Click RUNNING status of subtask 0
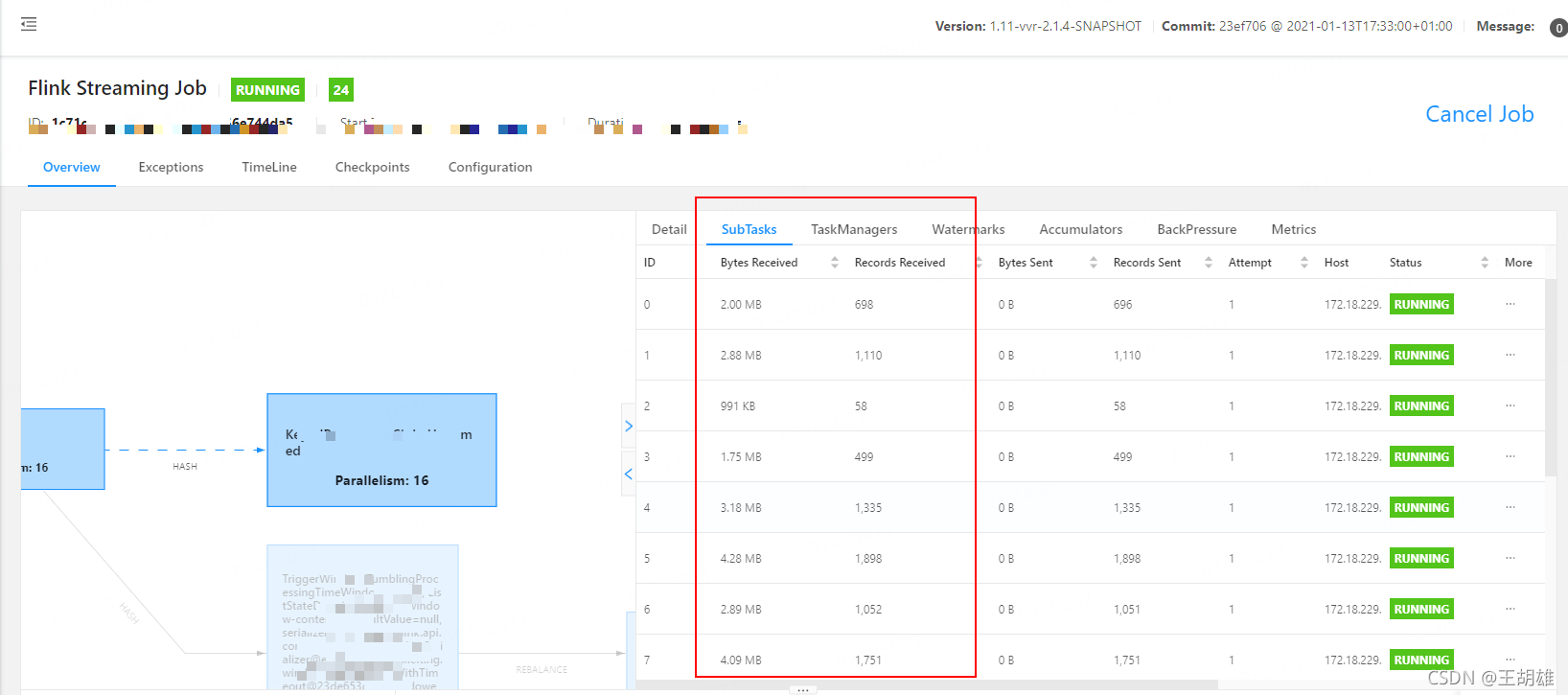The width and height of the screenshot is (1568, 695). click(x=1421, y=304)
